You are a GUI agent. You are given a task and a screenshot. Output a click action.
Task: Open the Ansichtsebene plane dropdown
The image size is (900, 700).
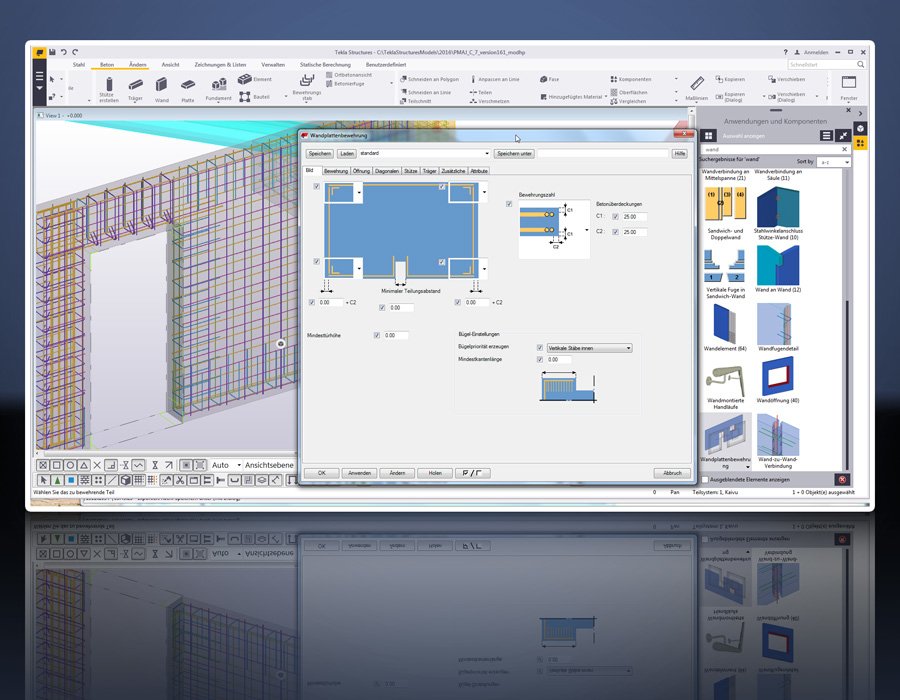[269, 465]
